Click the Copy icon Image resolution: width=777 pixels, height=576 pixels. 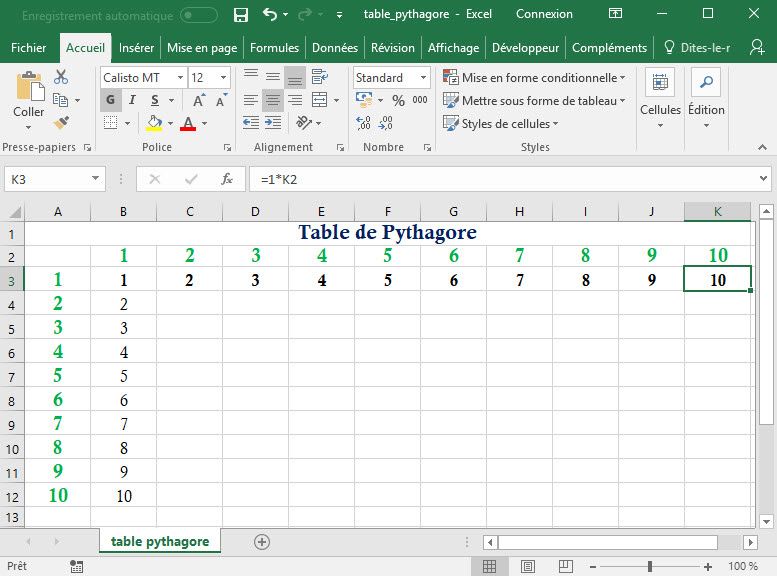tap(60, 100)
